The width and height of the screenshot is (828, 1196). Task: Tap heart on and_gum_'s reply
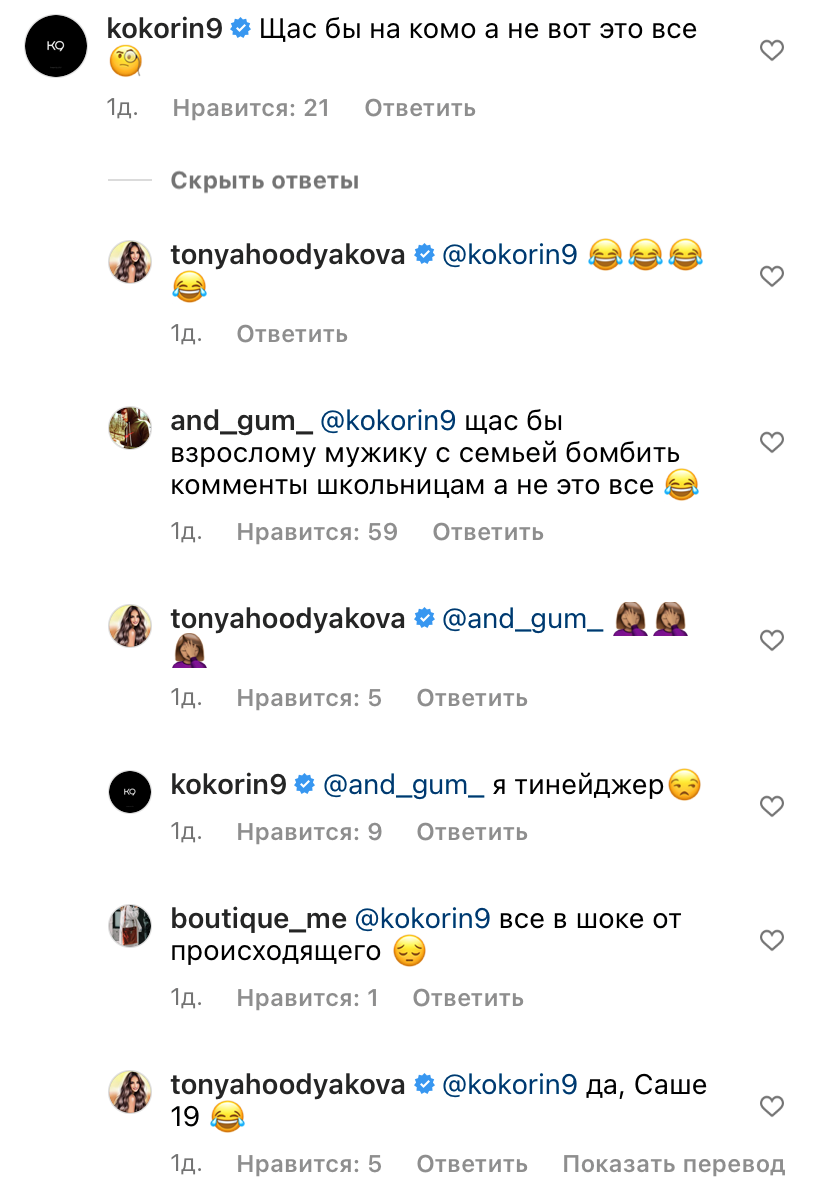tap(772, 442)
